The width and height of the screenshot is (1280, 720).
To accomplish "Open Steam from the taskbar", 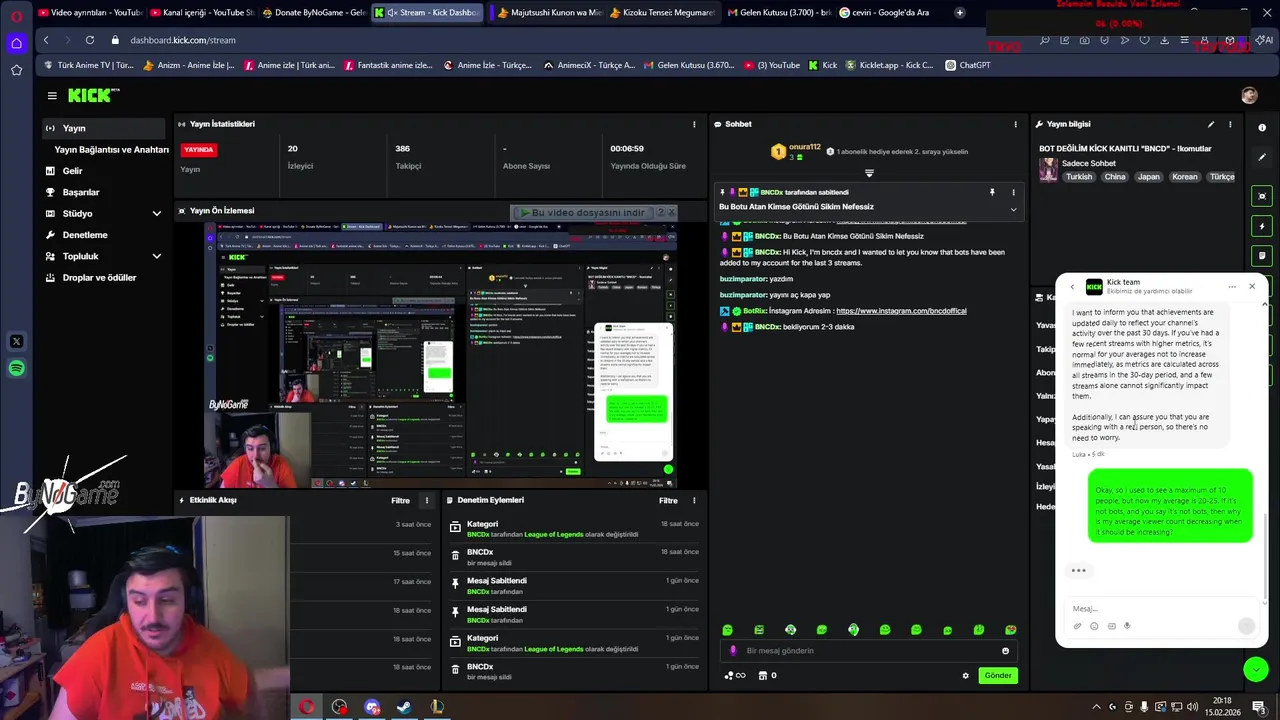I will tap(404, 707).
